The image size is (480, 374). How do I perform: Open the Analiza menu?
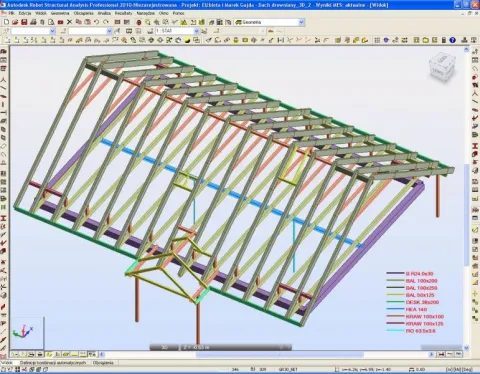(104, 13)
